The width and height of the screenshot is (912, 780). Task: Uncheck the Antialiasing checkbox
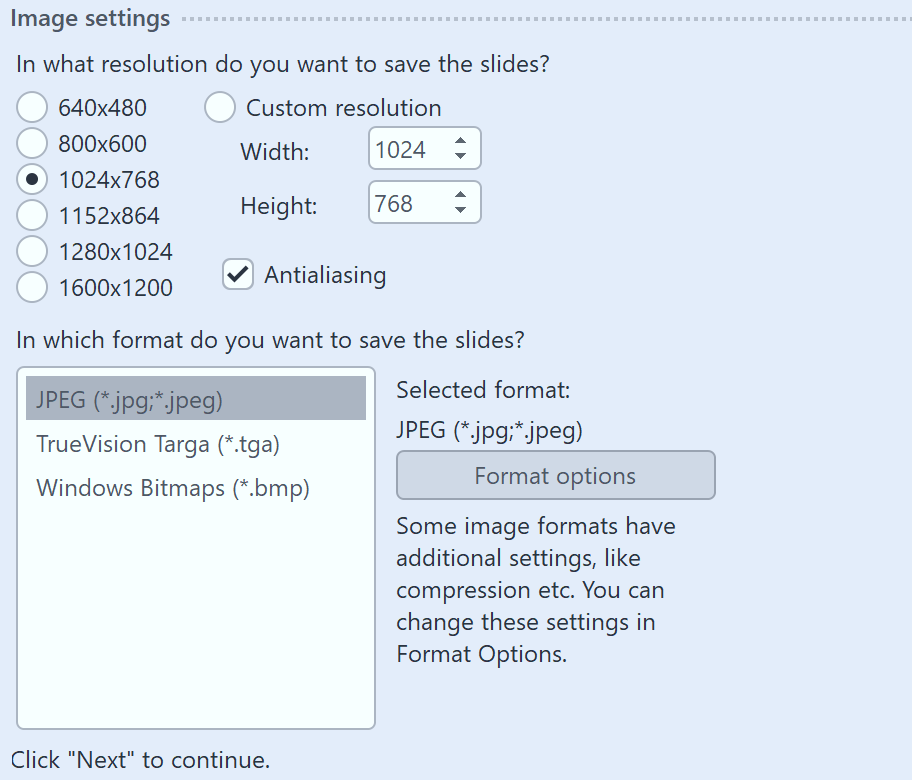click(x=237, y=274)
